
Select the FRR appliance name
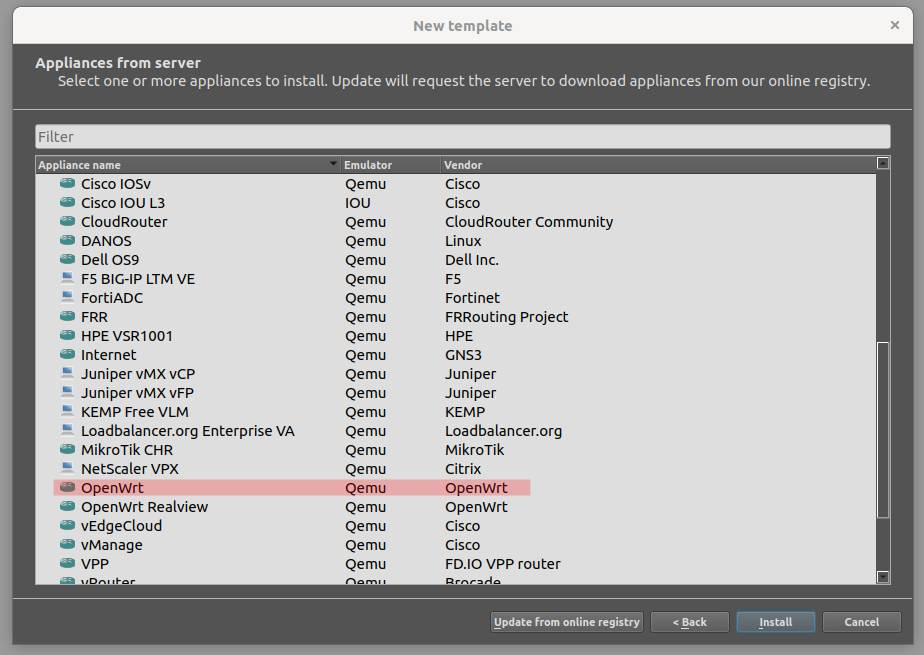[94, 316]
